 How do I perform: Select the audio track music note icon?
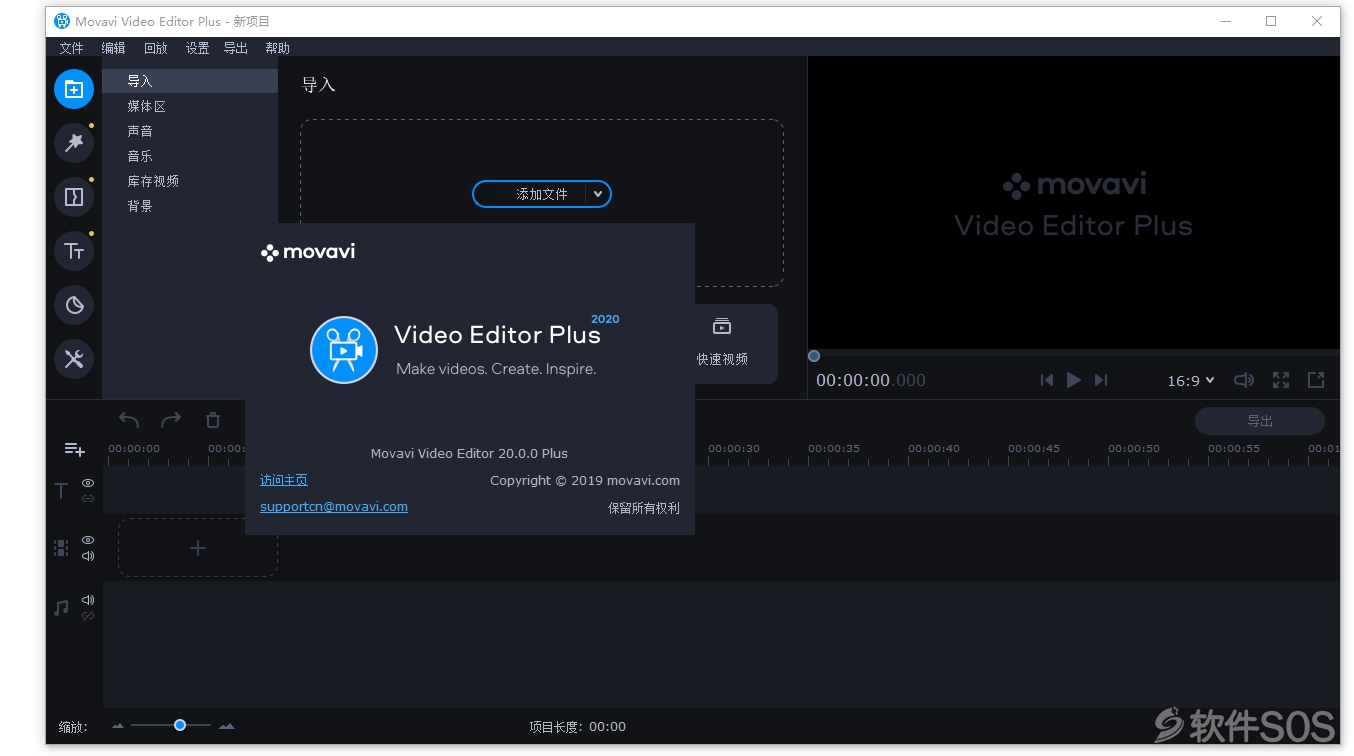click(61, 607)
